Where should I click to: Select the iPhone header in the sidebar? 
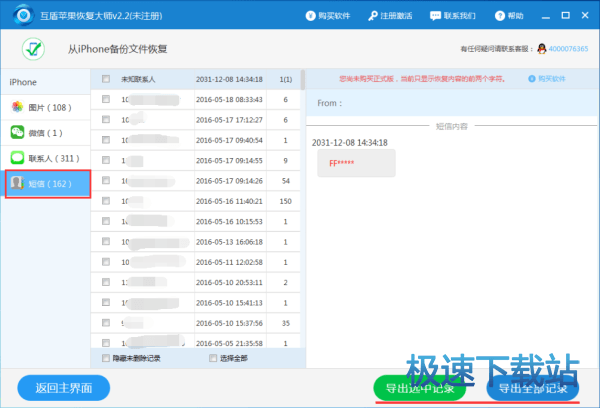[x=46, y=82]
